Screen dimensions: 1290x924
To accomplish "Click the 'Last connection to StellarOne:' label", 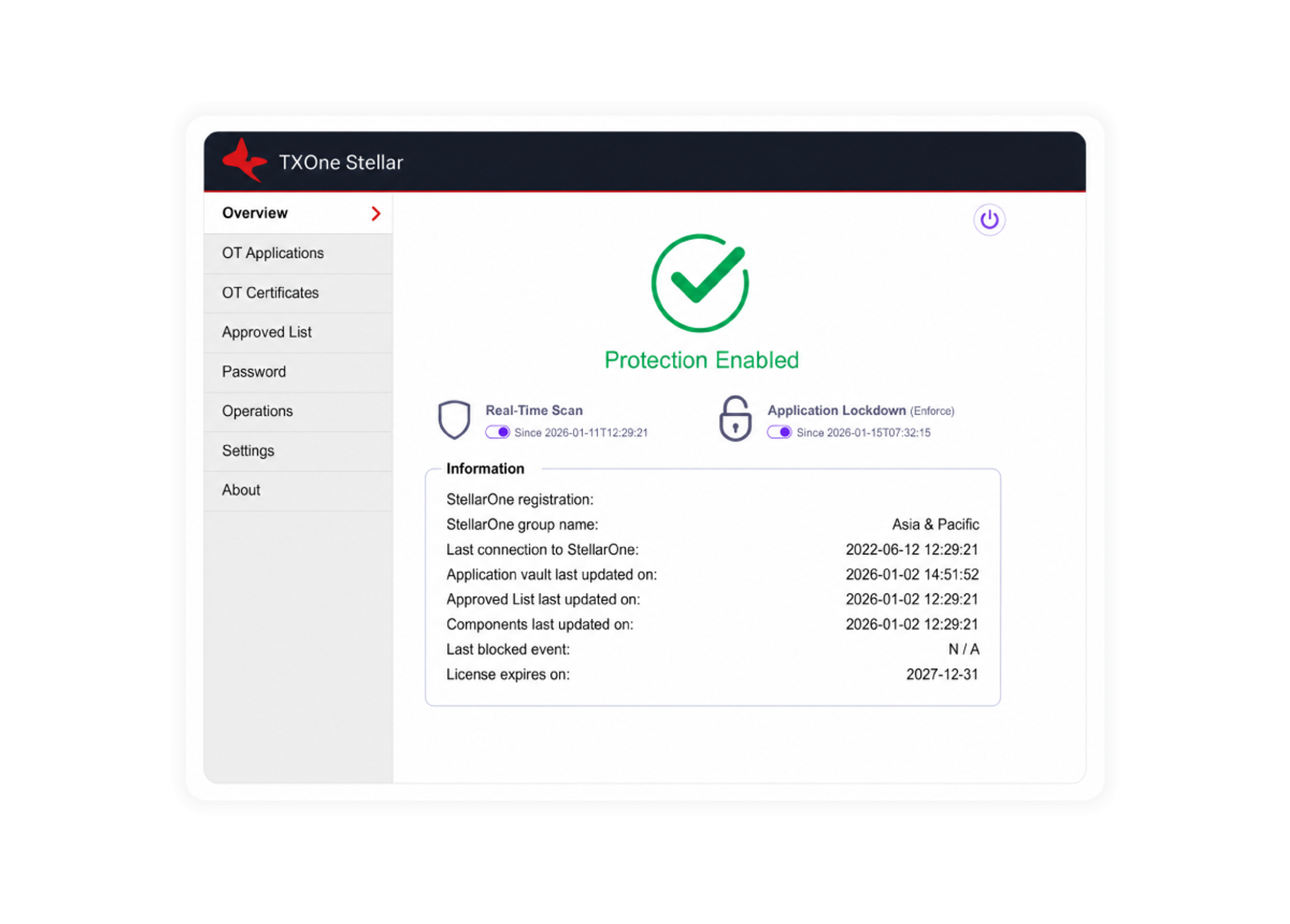I will coord(542,550).
